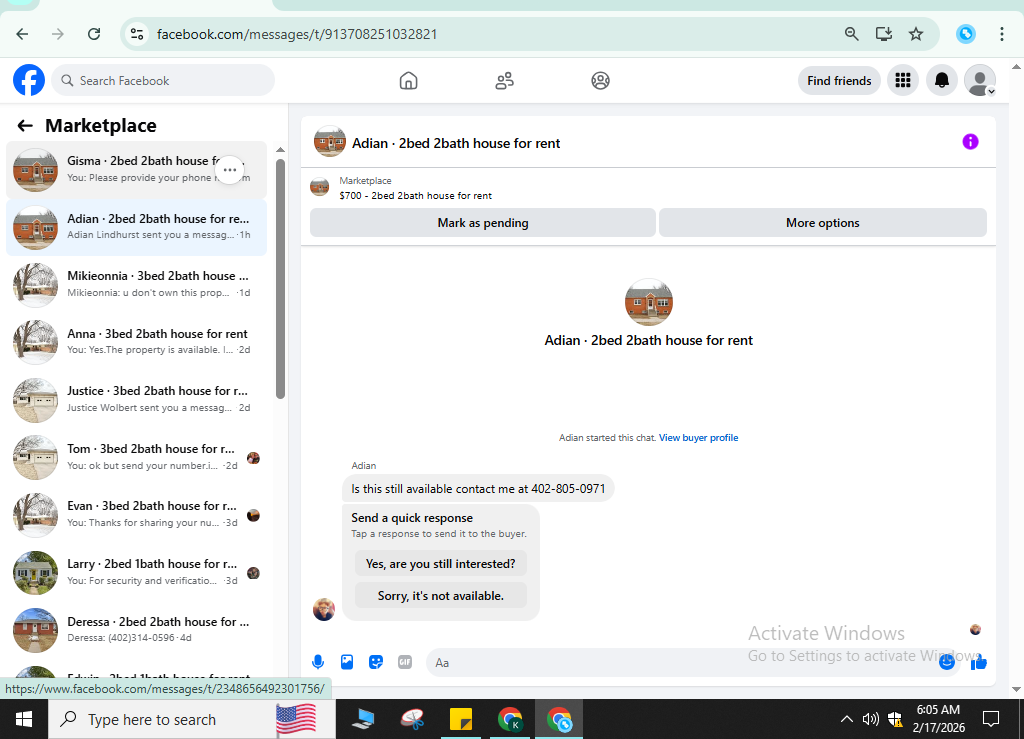
Task: Open the Anna 3bed 2bath conversation
Action: (136, 341)
